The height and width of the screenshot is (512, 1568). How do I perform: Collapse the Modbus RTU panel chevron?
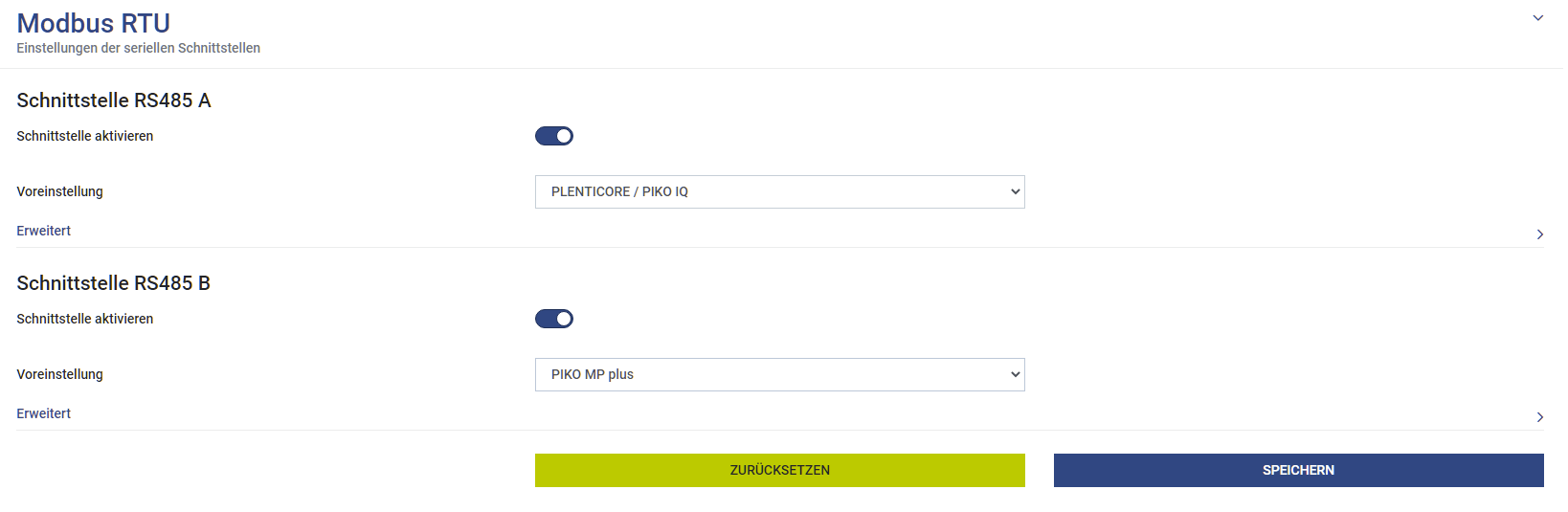coord(1537,18)
